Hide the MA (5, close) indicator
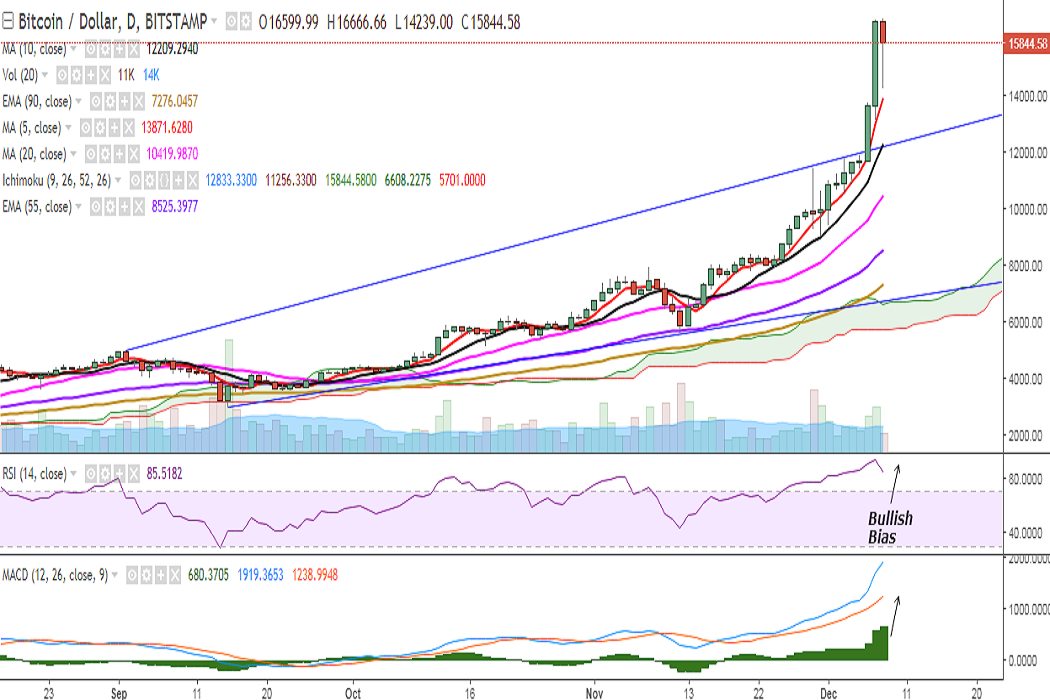Image resolution: width=1050 pixels, height=700 pixels. point(86,127)
